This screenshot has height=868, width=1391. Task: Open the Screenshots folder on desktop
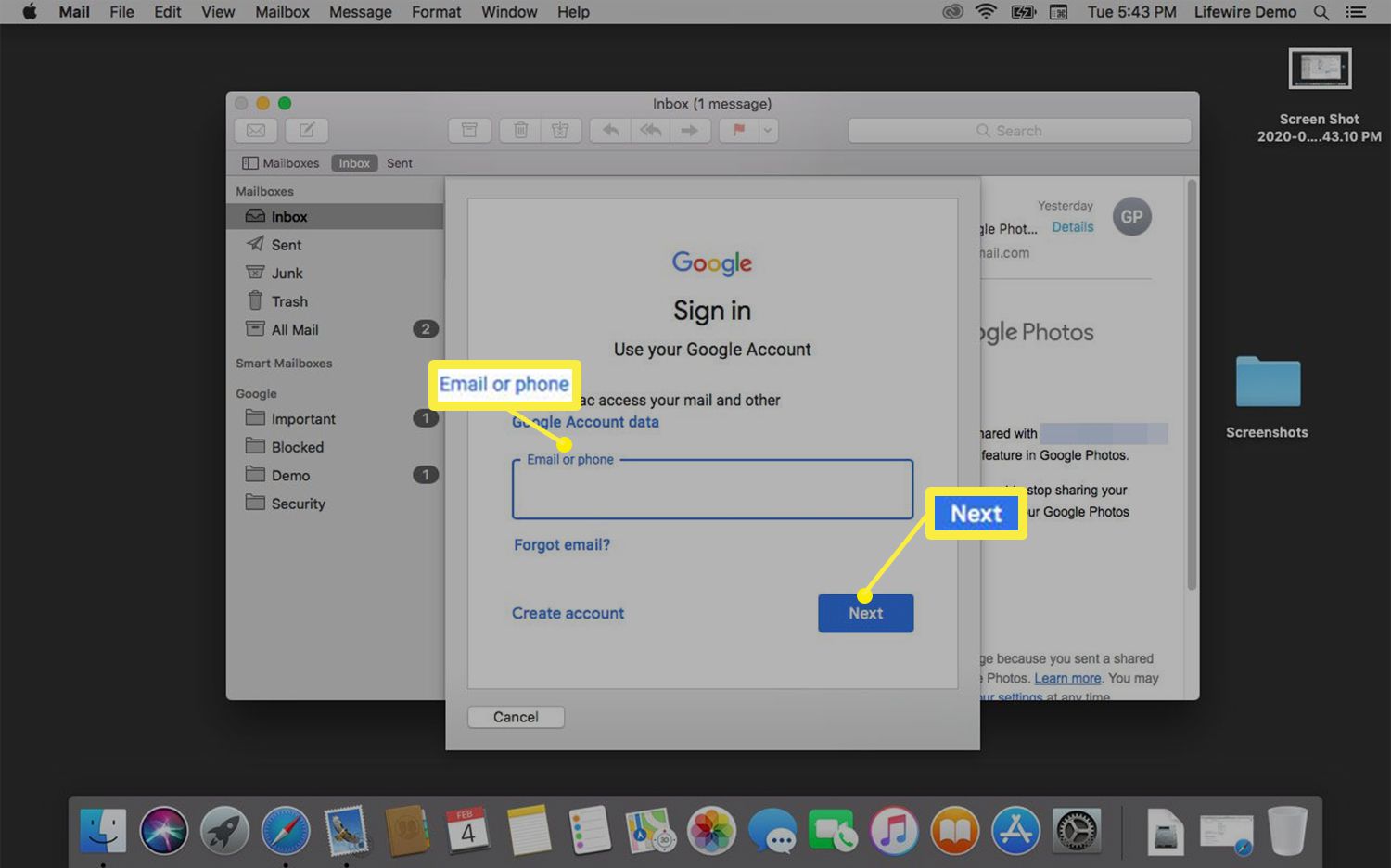pyautogui.click(x=1268, y=382)
